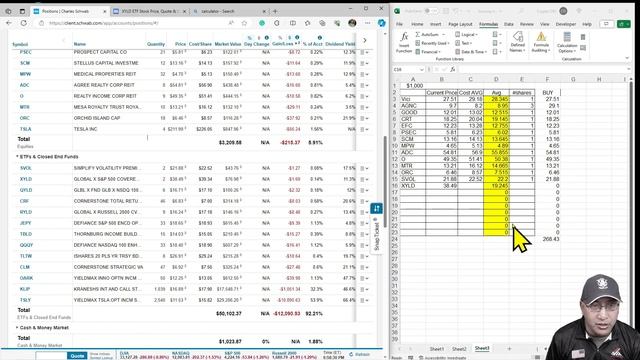Open Edge split screen icon
The image size is (640, 360).
click(x=293, y=23)
